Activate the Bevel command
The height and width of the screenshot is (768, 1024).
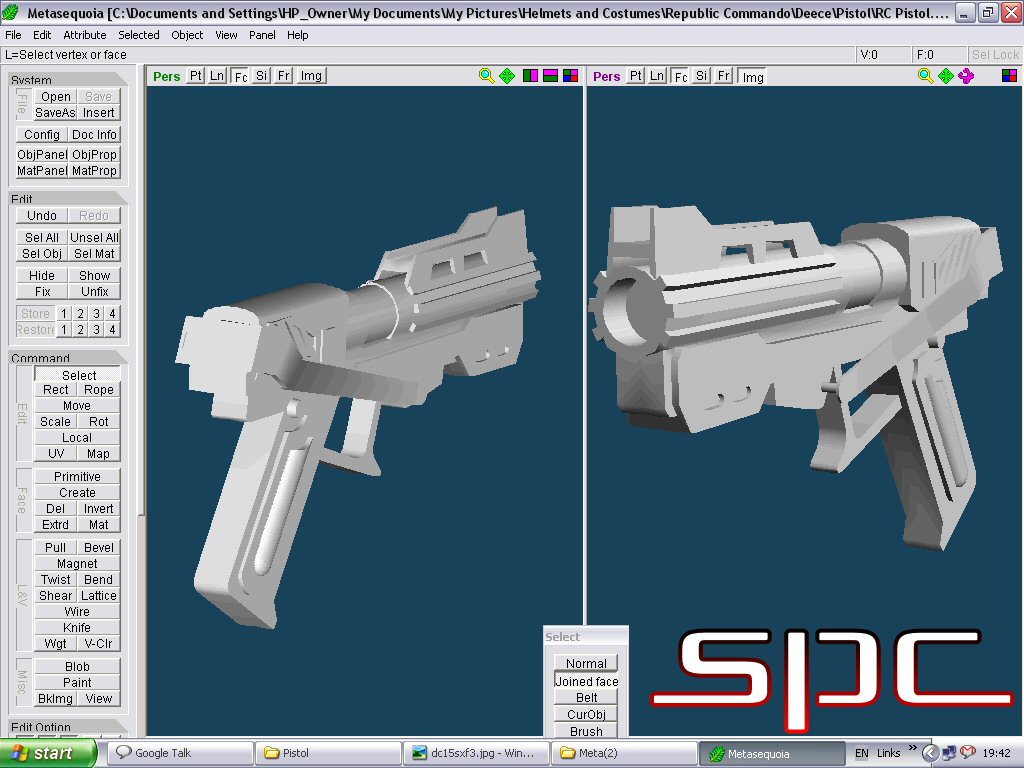pos(99,547)
